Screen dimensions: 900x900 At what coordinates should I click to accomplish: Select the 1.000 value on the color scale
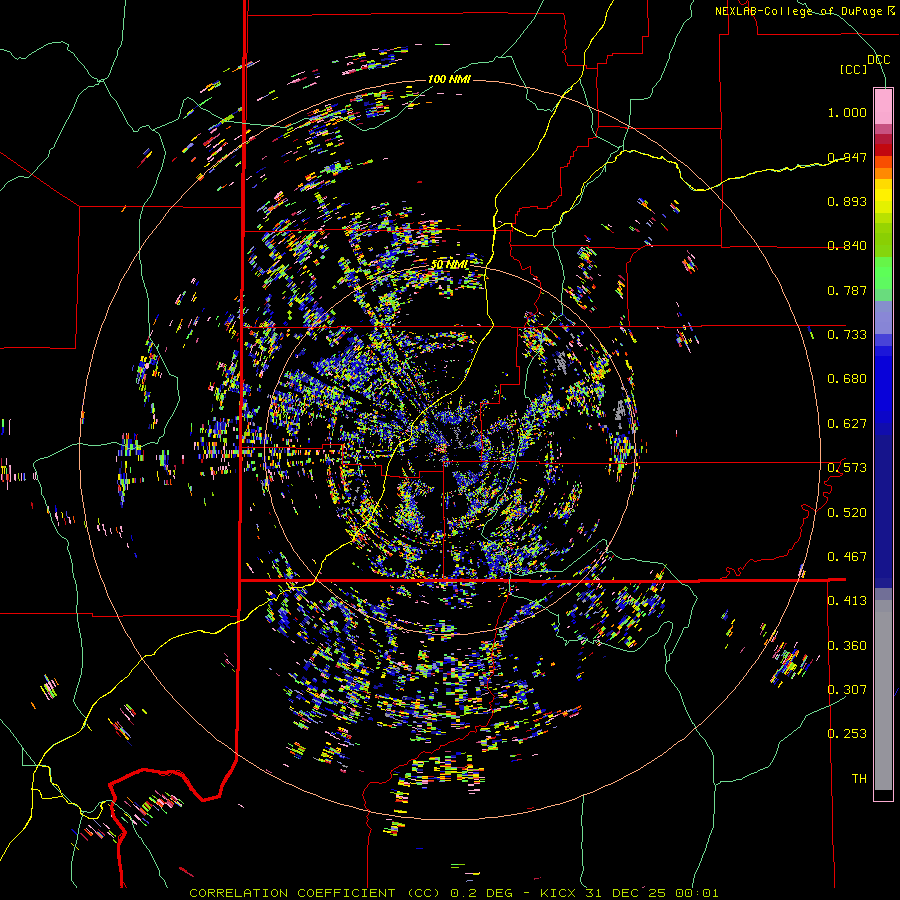[x=847, y=112]
